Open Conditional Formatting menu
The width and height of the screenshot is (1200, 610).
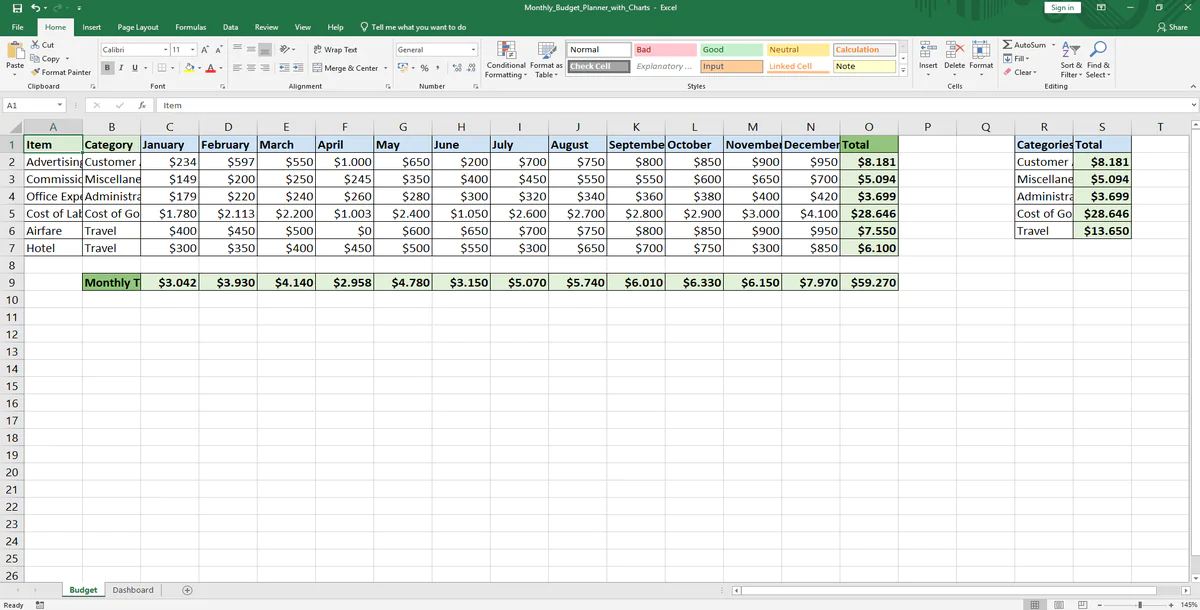tap(507, 60)
